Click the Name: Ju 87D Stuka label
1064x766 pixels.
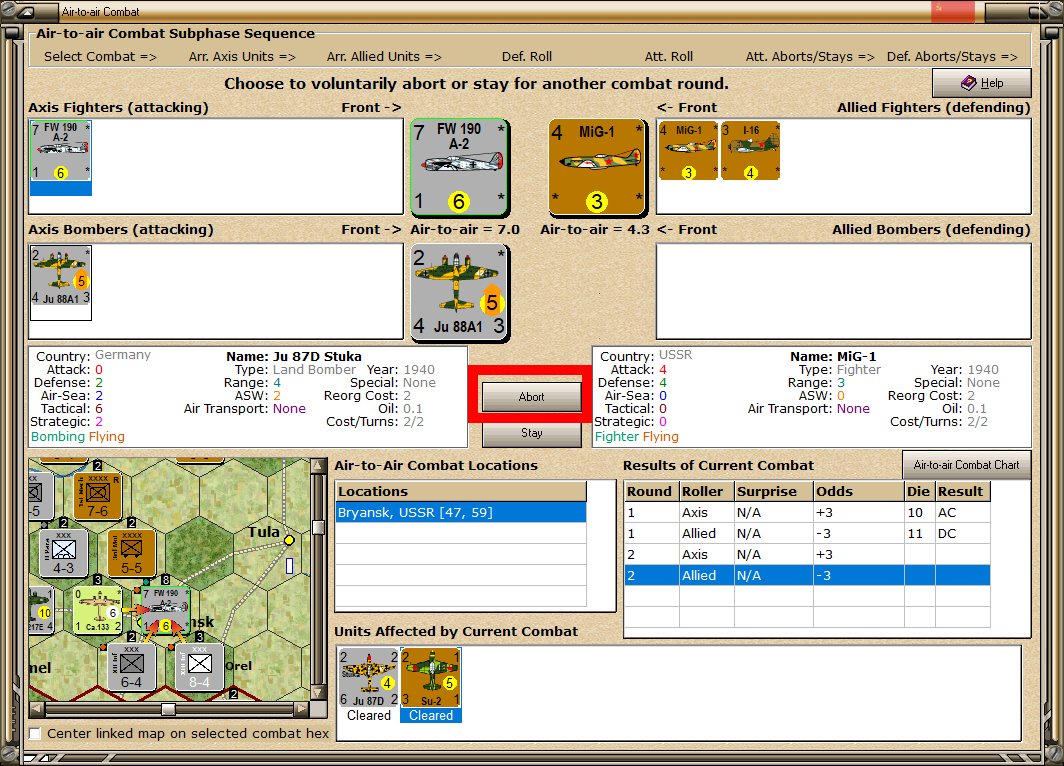294,356
